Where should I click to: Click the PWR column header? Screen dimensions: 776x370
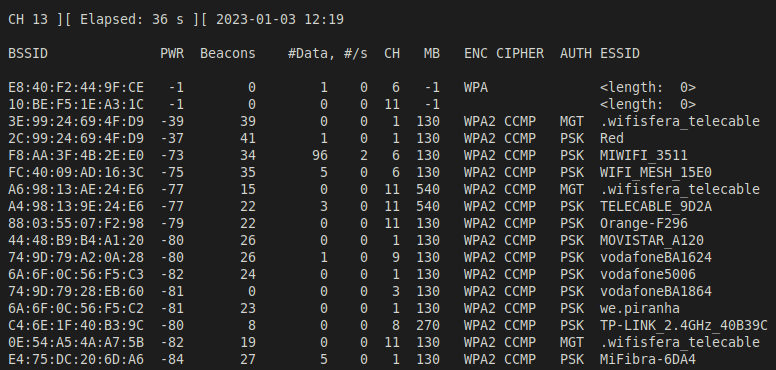click(x=172, y=53)
